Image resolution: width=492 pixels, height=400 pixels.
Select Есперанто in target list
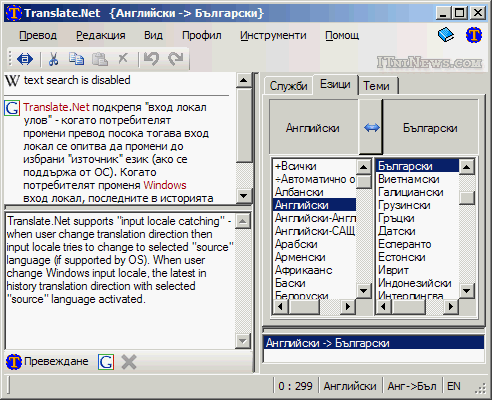418,244
